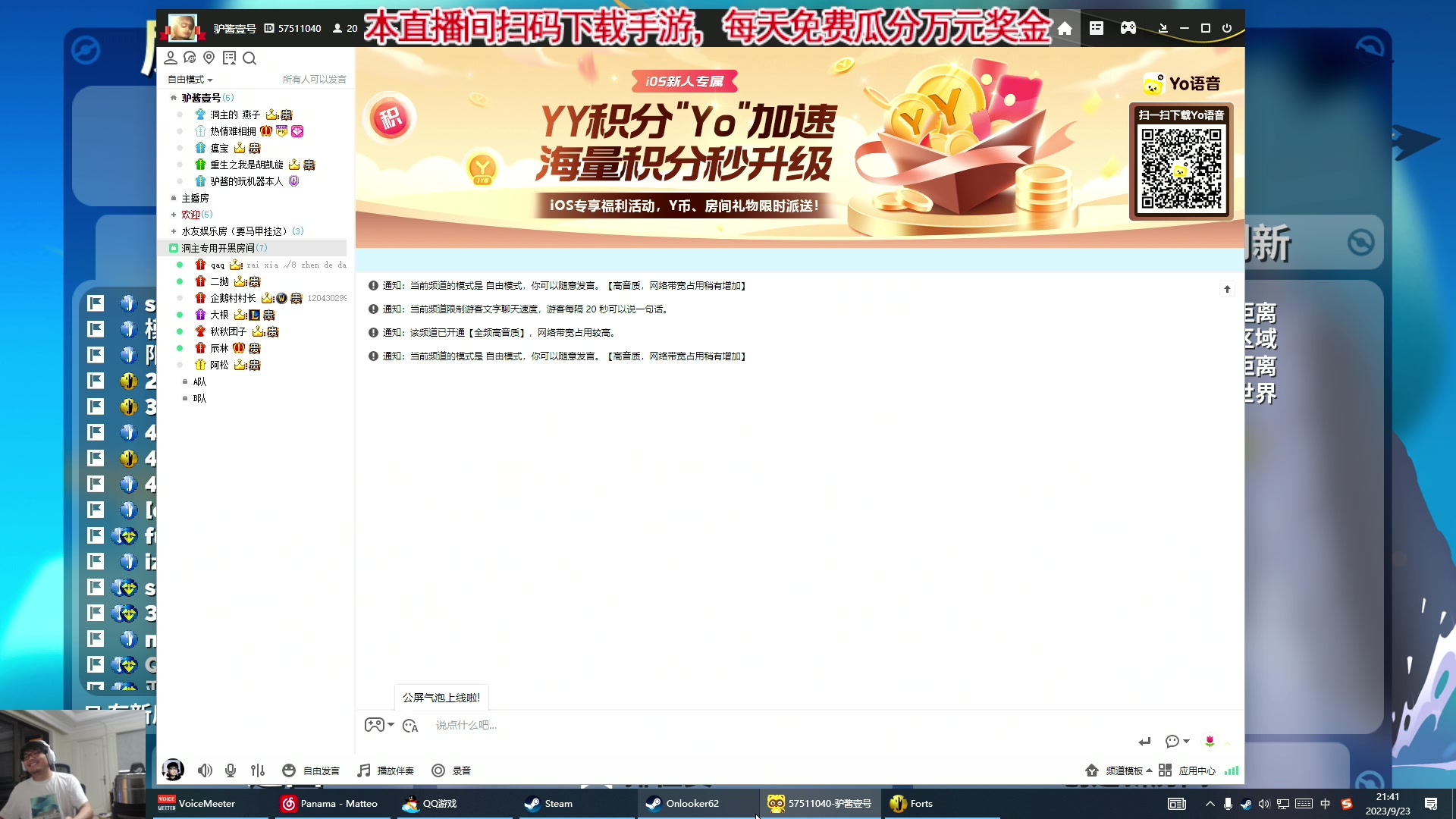Send a flower gift icon
This screenshot has height=819, width=1456.
pos(1210,741)
